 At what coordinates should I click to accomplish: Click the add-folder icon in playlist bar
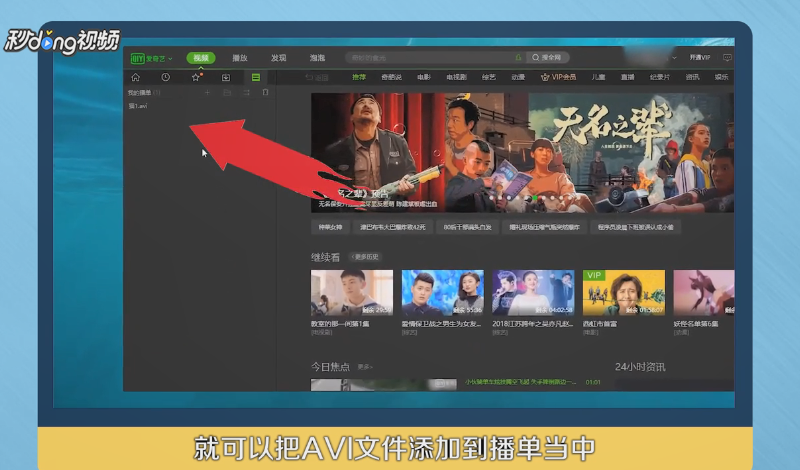227,92
